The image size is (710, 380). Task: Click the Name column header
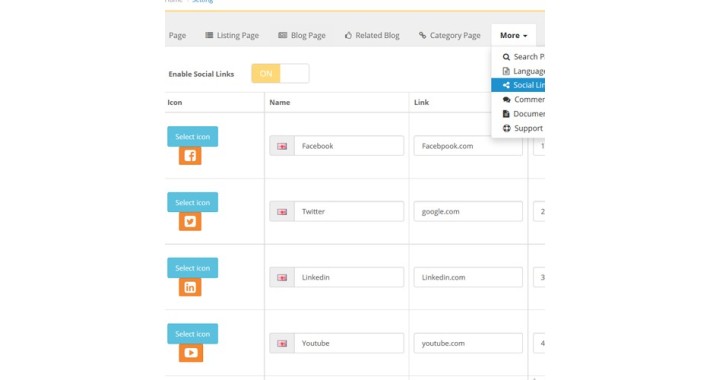click(x=280, y=102)
